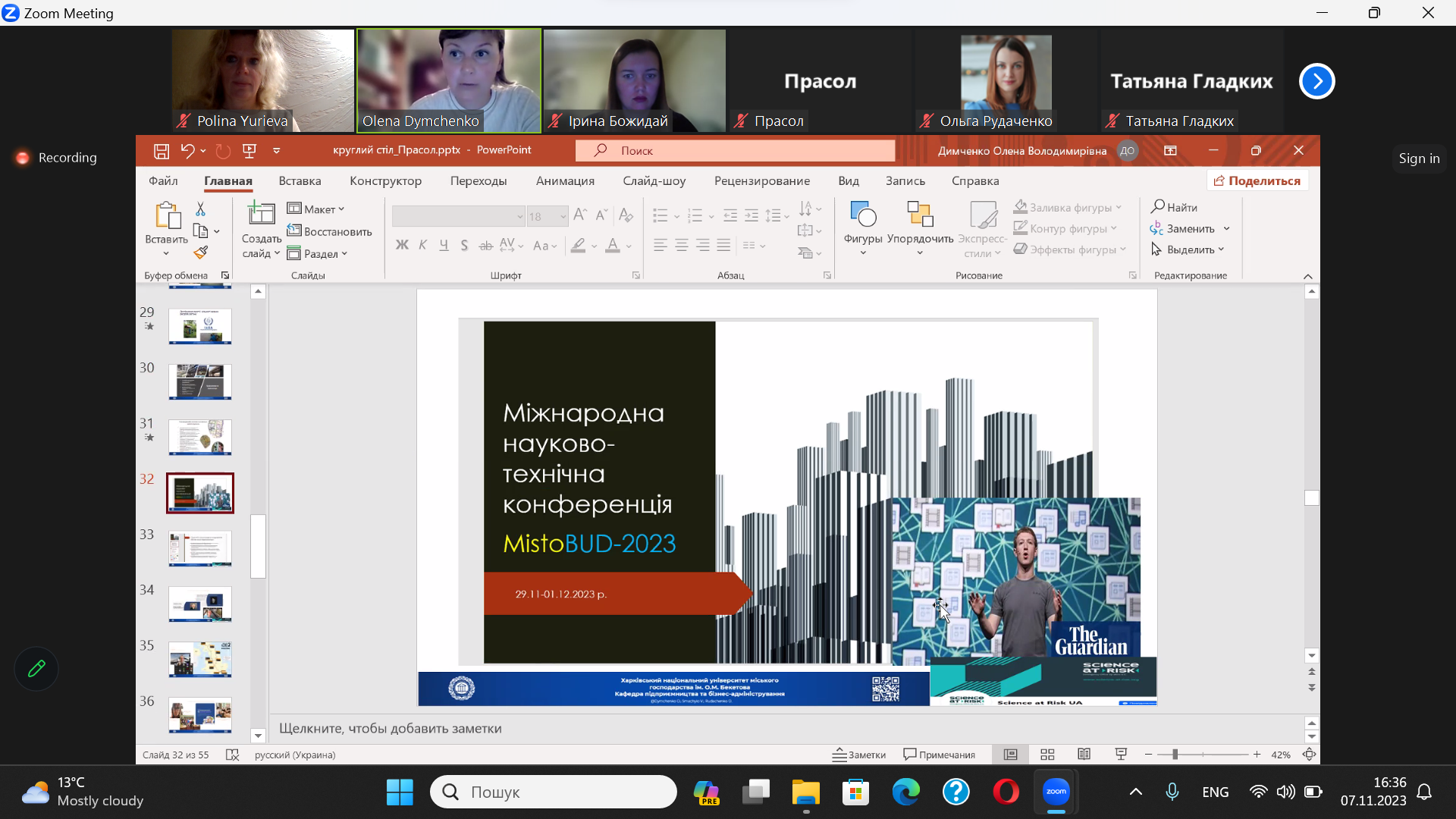Adjust the zoom slider handle in status bar
Viewport: 1456px width, 819px height.
1175,755
